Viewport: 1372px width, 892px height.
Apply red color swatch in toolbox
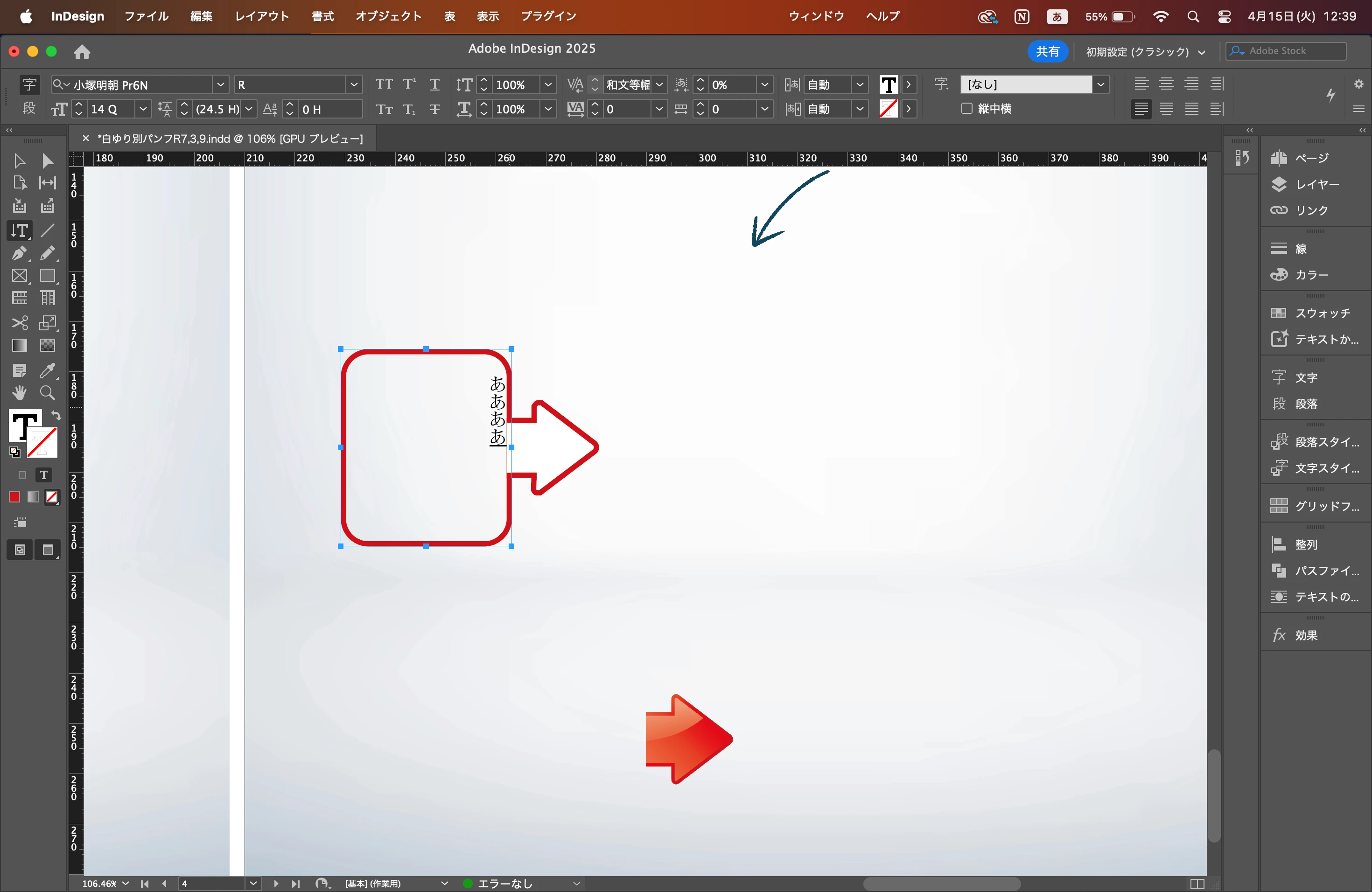click(14, 497)
